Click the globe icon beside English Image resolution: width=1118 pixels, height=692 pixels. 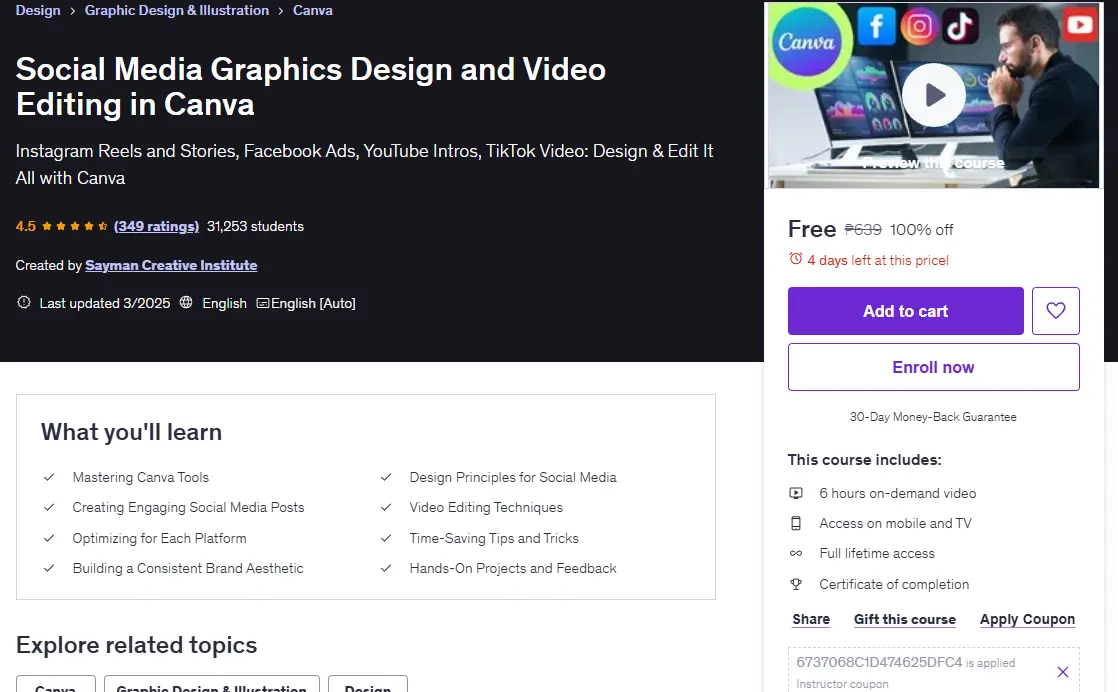[186, 302]
